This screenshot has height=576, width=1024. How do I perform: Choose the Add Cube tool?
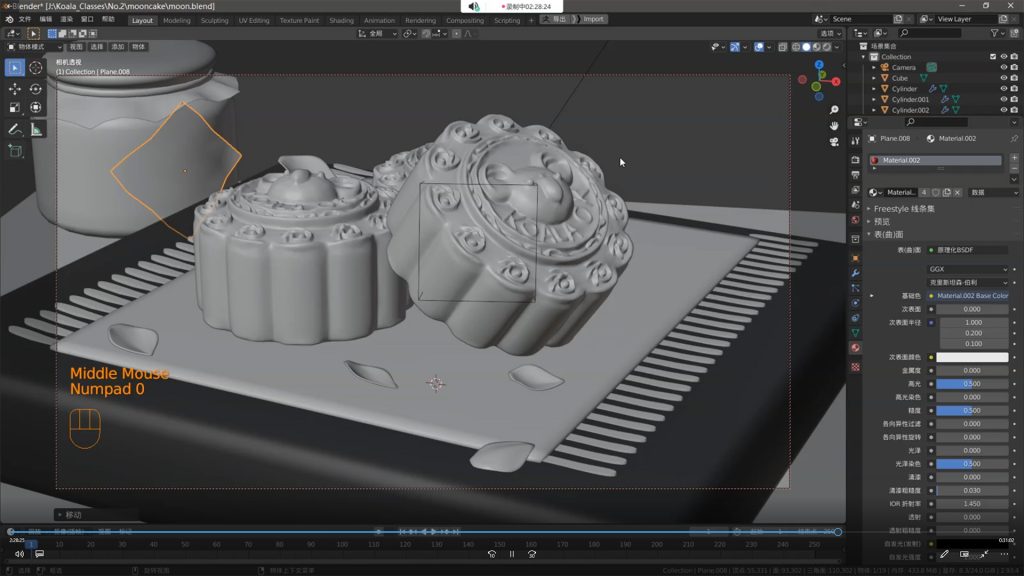(x=15, y=151)
